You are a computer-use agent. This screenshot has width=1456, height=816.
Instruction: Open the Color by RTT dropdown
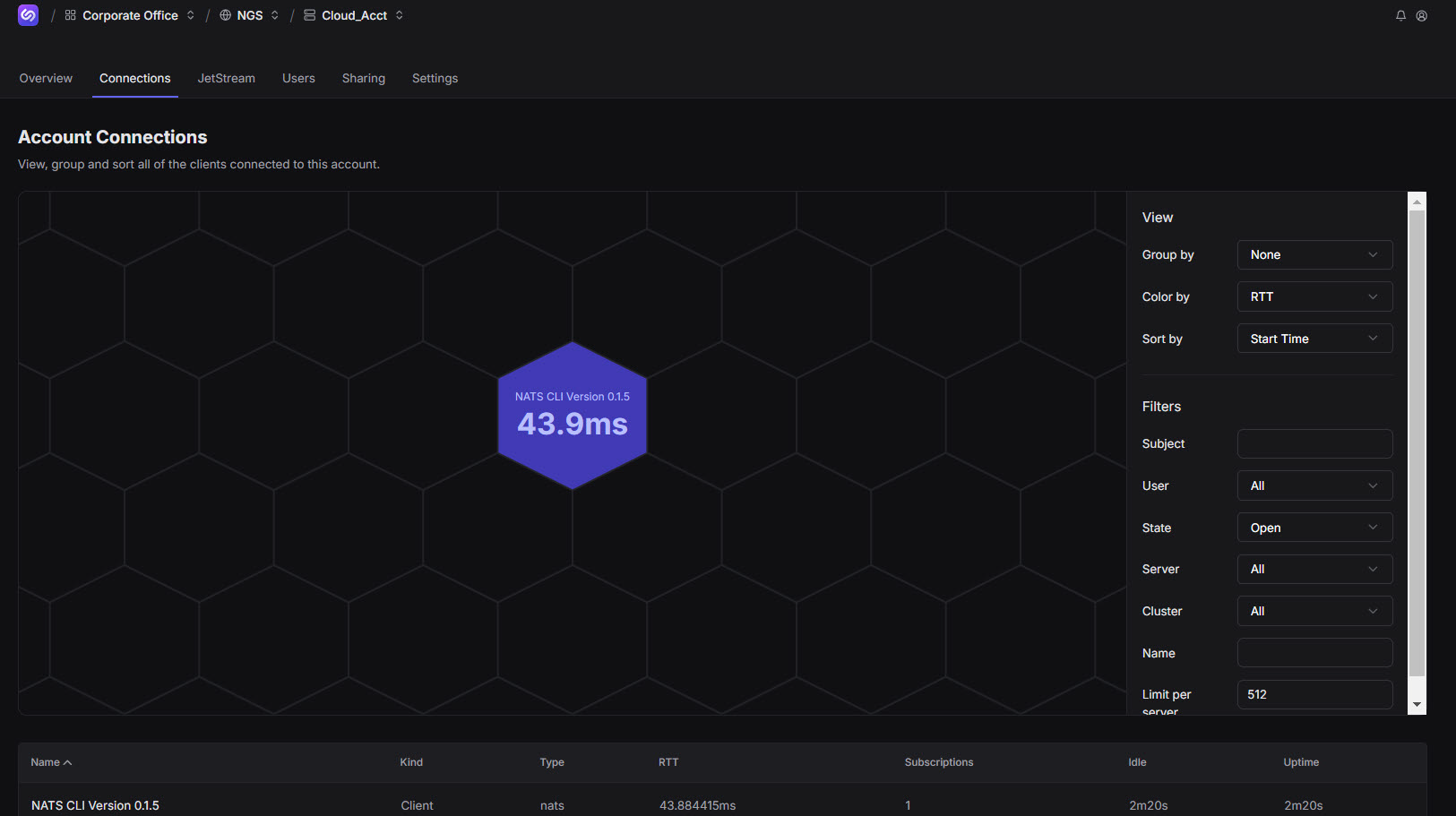1314,296
